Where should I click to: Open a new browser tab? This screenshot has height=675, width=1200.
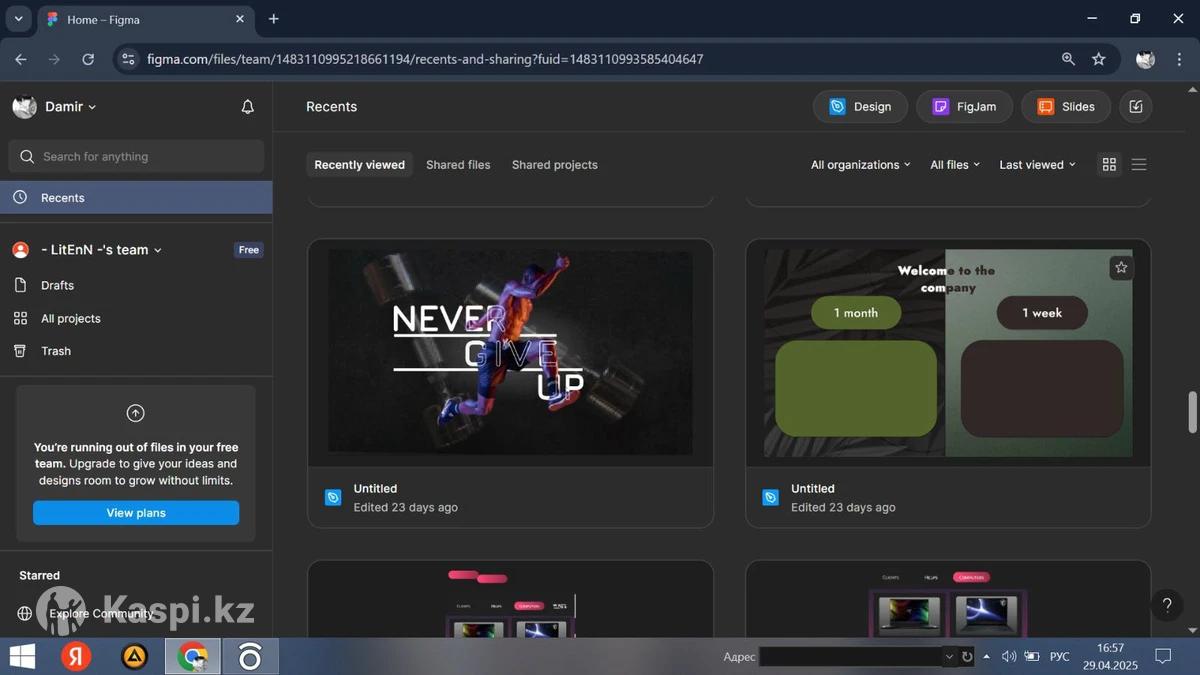click(274, 19)
